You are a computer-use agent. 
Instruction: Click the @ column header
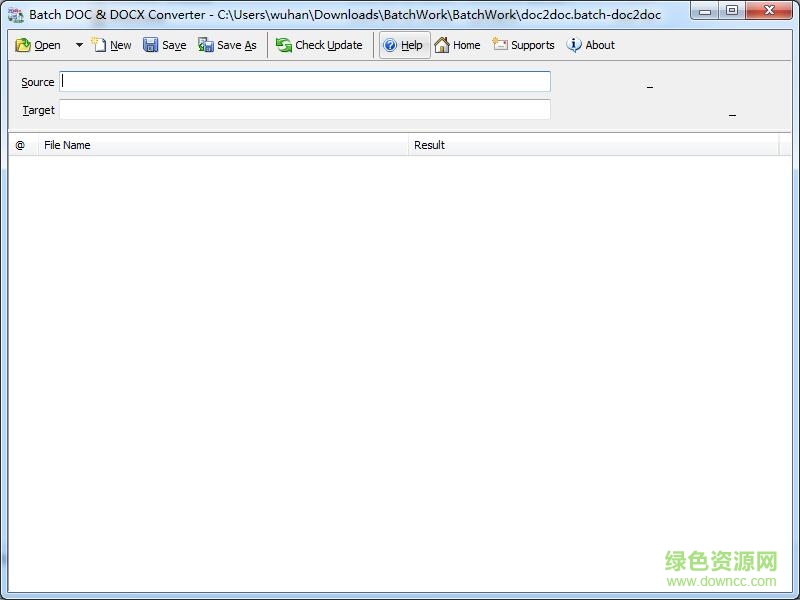[x=21, y=145]
